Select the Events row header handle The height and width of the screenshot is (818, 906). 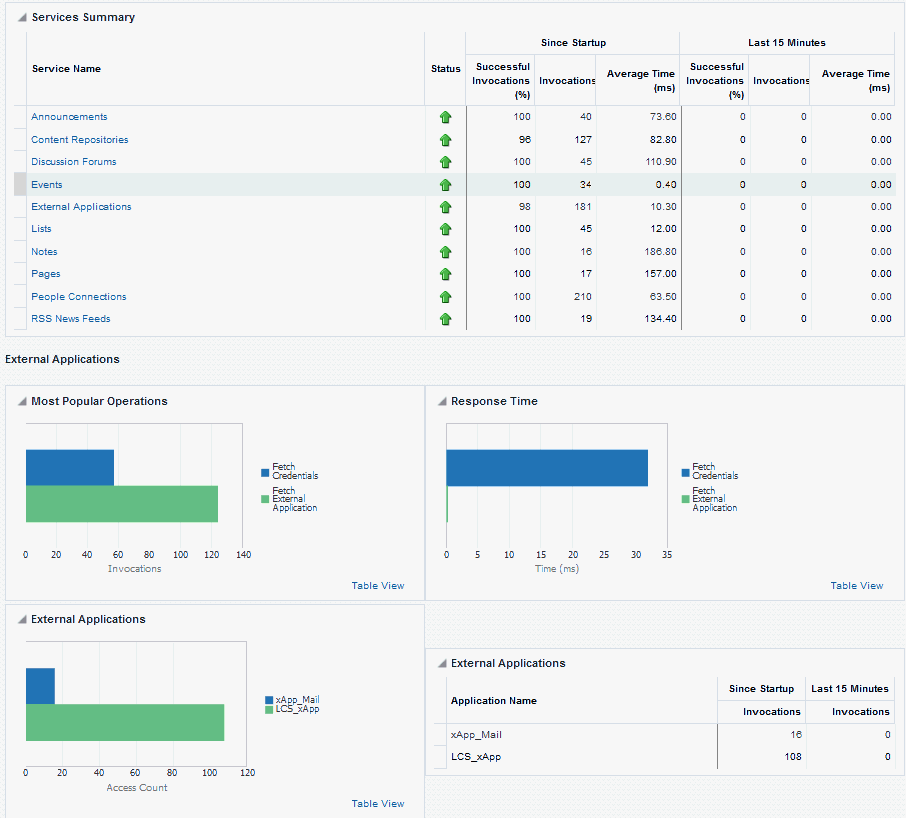click(20, 185)
